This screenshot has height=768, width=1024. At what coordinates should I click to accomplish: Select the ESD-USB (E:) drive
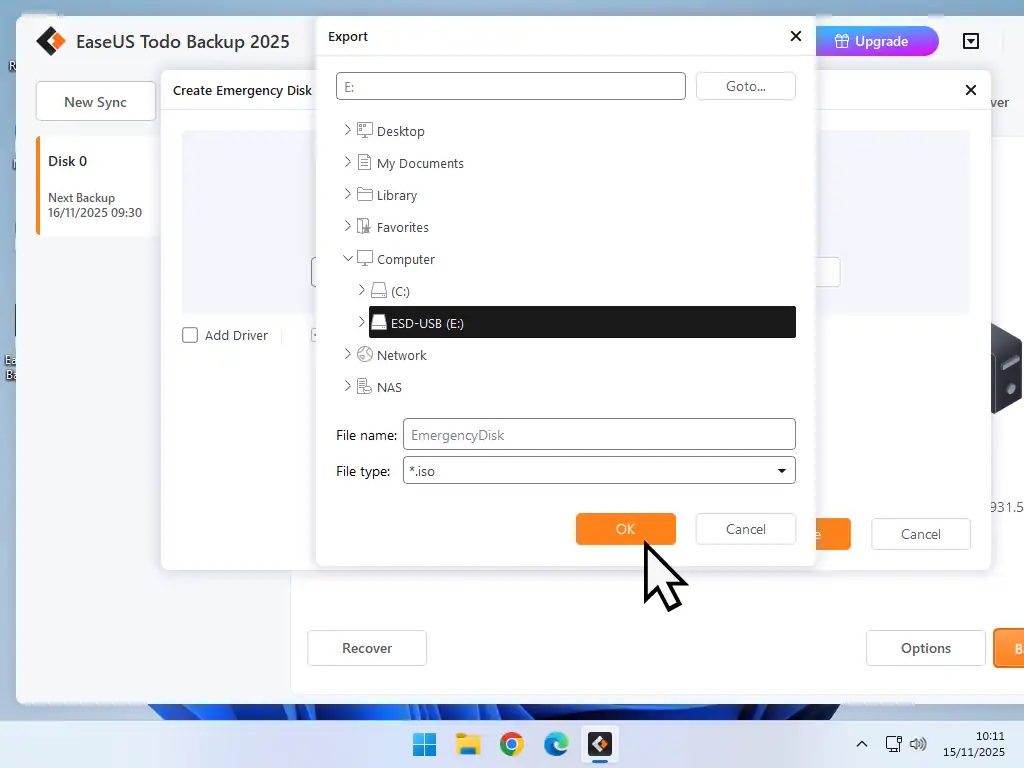coord(429,322)
